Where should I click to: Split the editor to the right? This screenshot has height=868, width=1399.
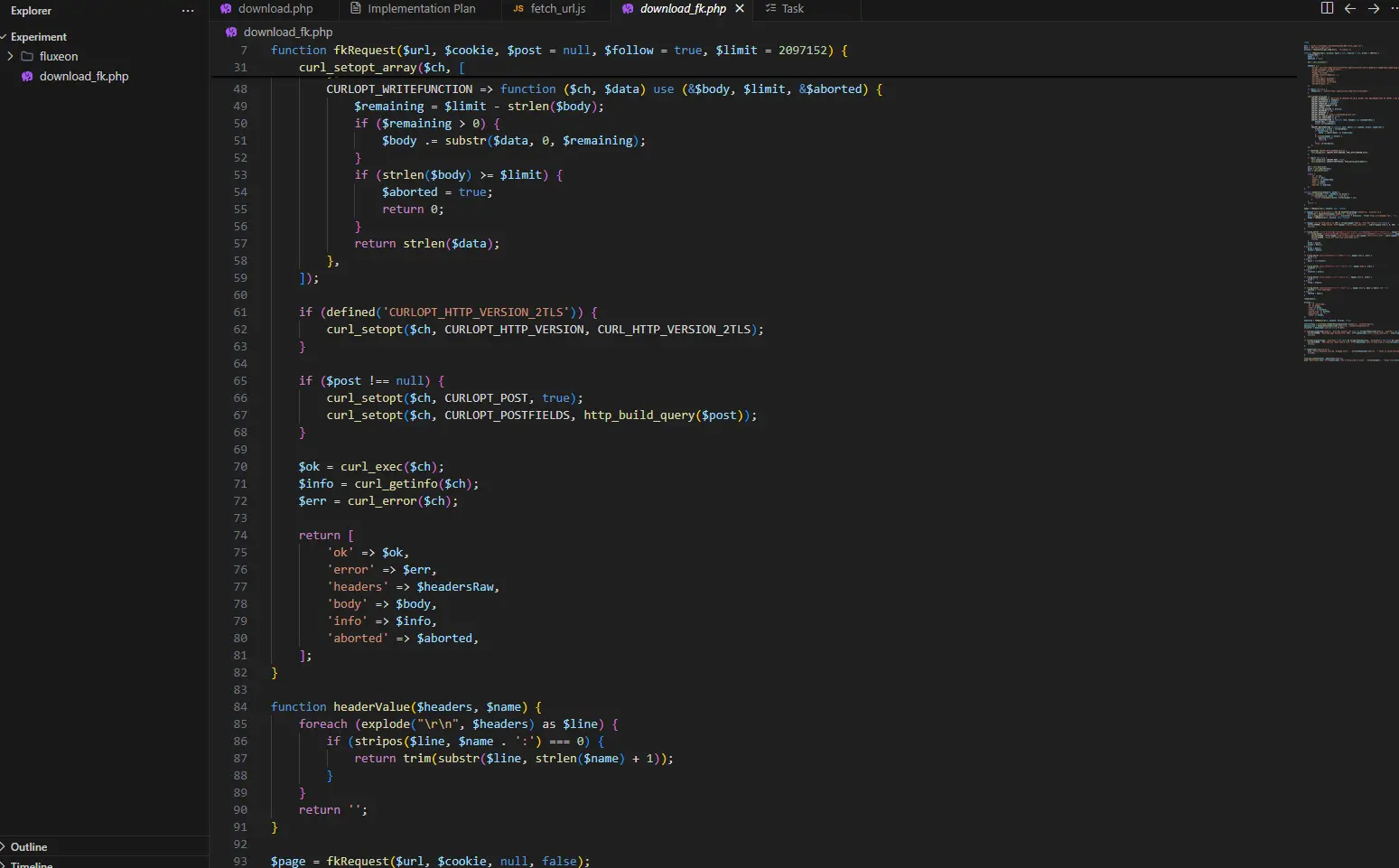click(1327, 8)
